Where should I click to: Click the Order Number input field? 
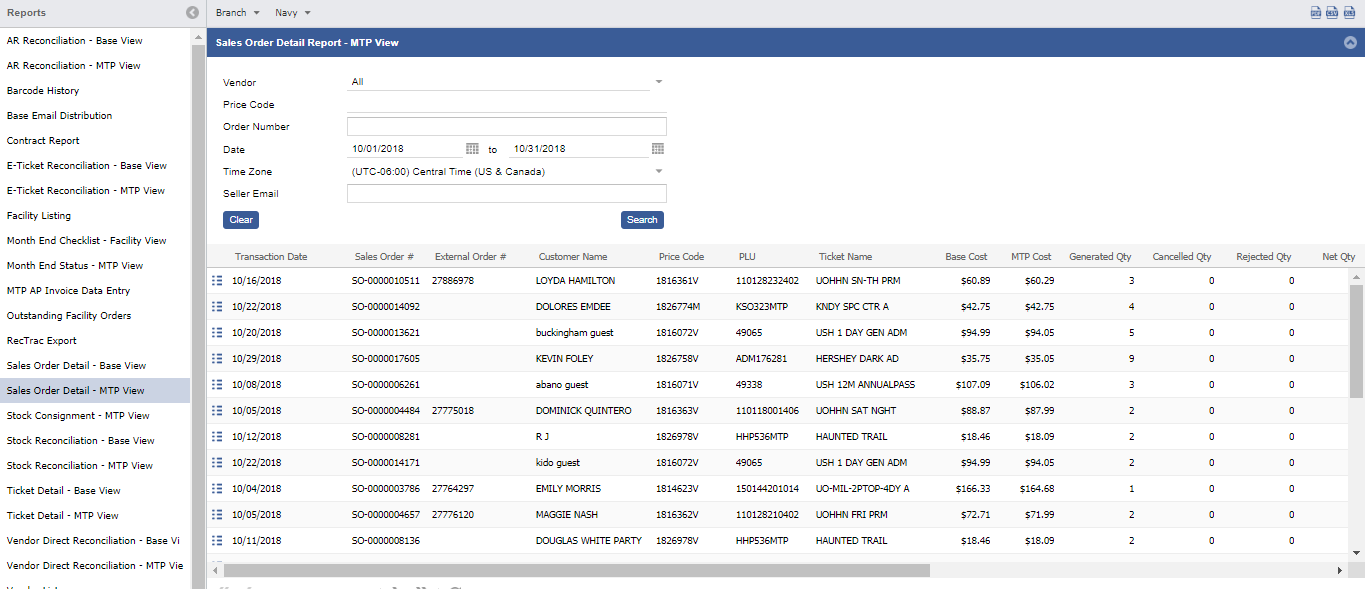[x=506, y=127]
